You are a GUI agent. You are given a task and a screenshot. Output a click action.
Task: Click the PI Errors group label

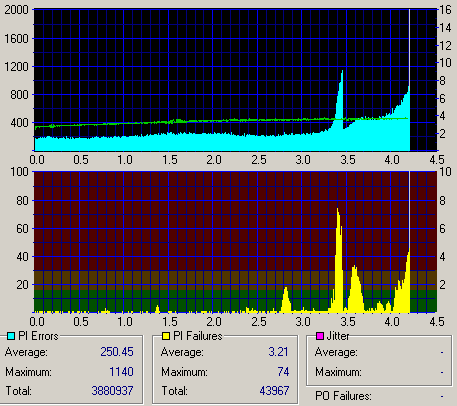(x=38, y=336)
